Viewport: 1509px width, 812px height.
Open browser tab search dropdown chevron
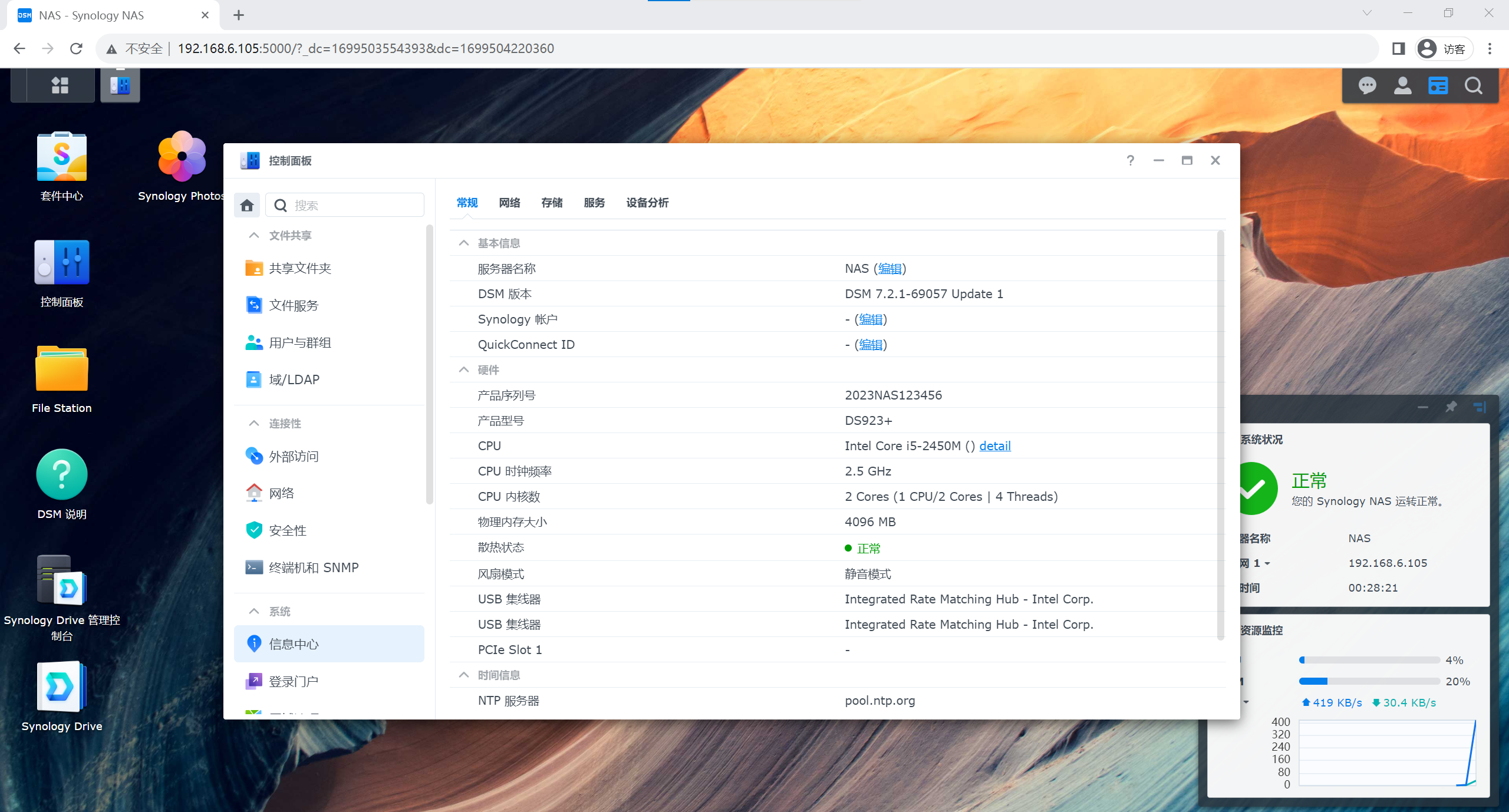(1367, 13)
